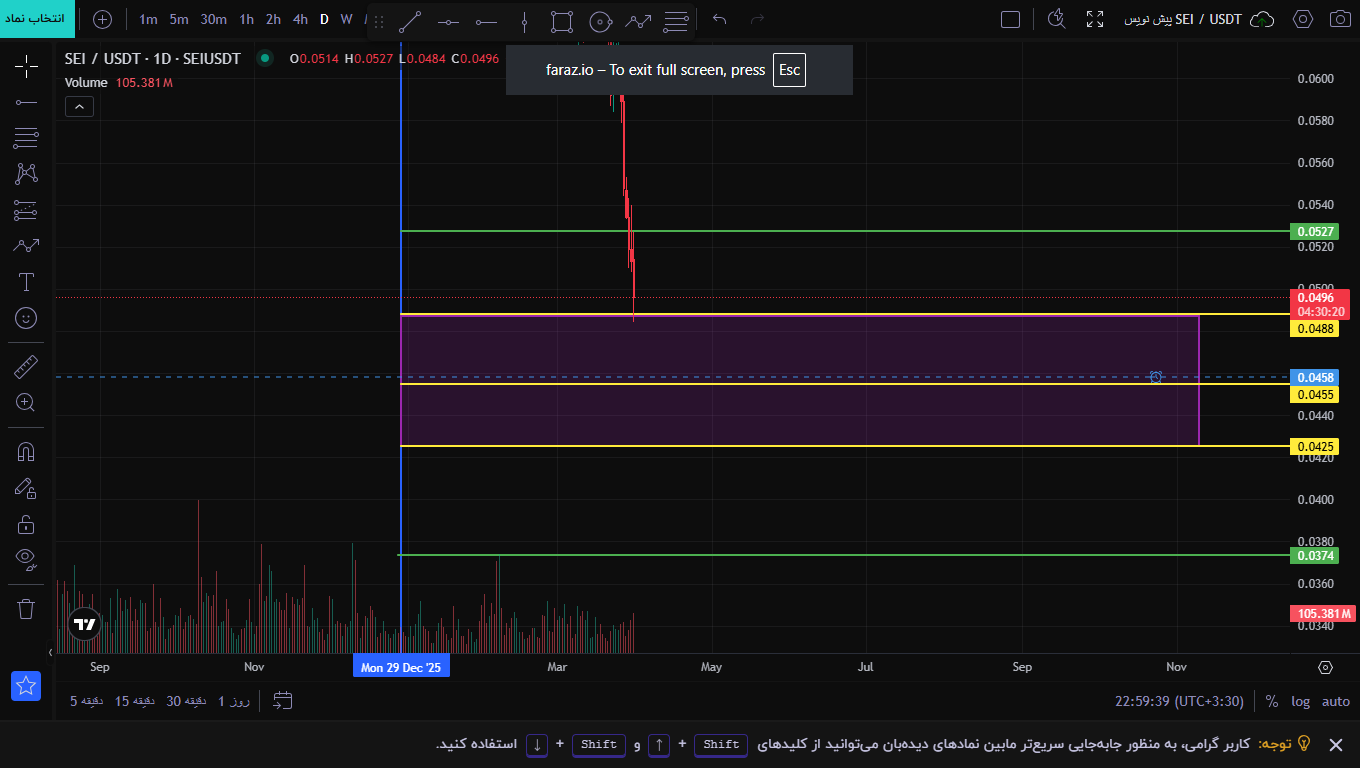Open the go-to-date calendar icon

[x=283, y=701]
